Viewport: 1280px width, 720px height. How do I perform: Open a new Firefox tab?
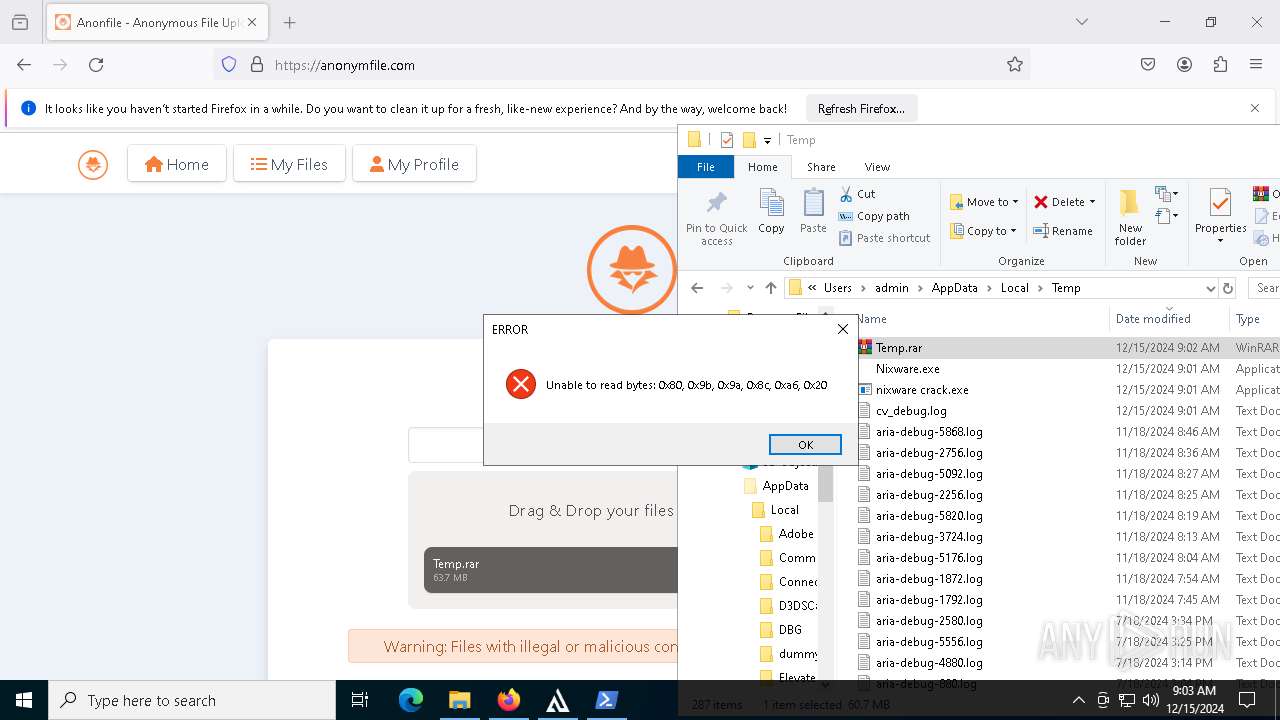point(290,22)
